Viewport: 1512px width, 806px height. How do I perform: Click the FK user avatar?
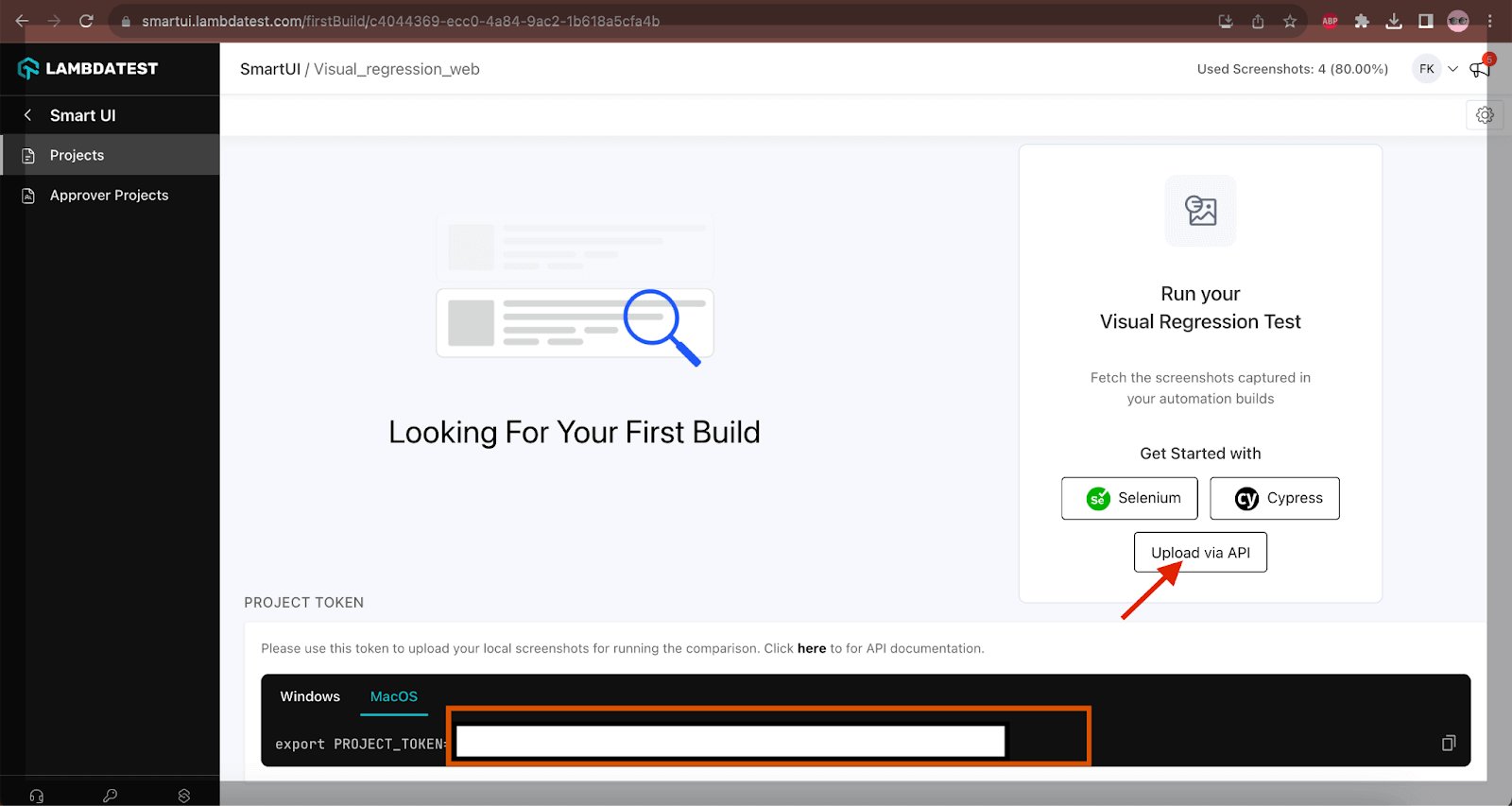point(1426,69)
